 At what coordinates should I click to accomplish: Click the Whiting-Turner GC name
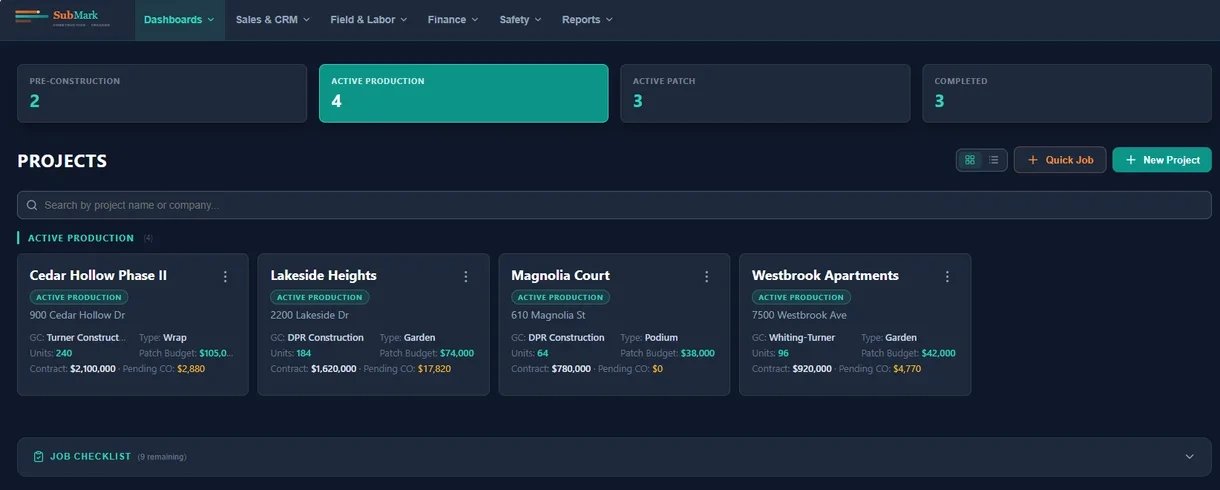tap(802, 338)
